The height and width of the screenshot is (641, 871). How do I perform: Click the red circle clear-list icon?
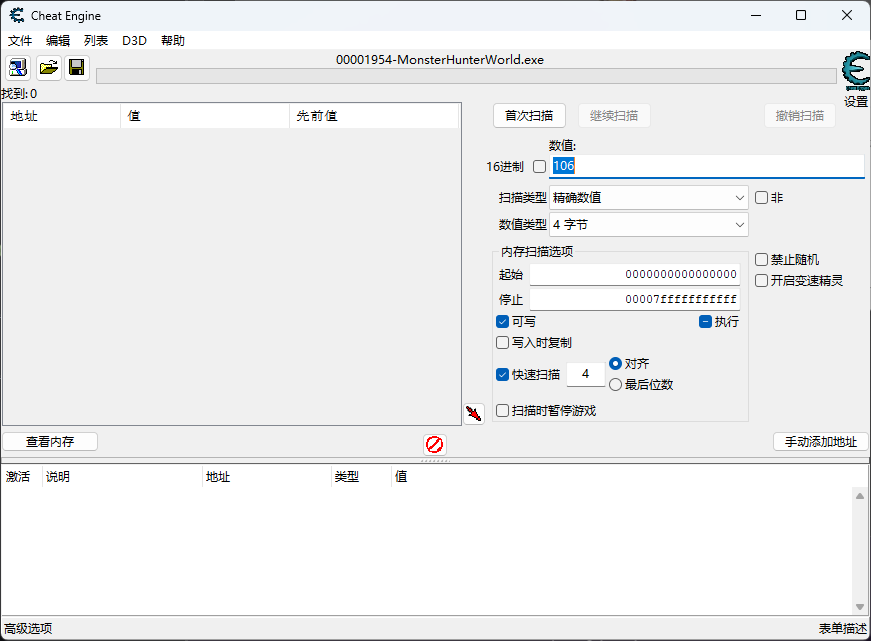tap(434, 444)
